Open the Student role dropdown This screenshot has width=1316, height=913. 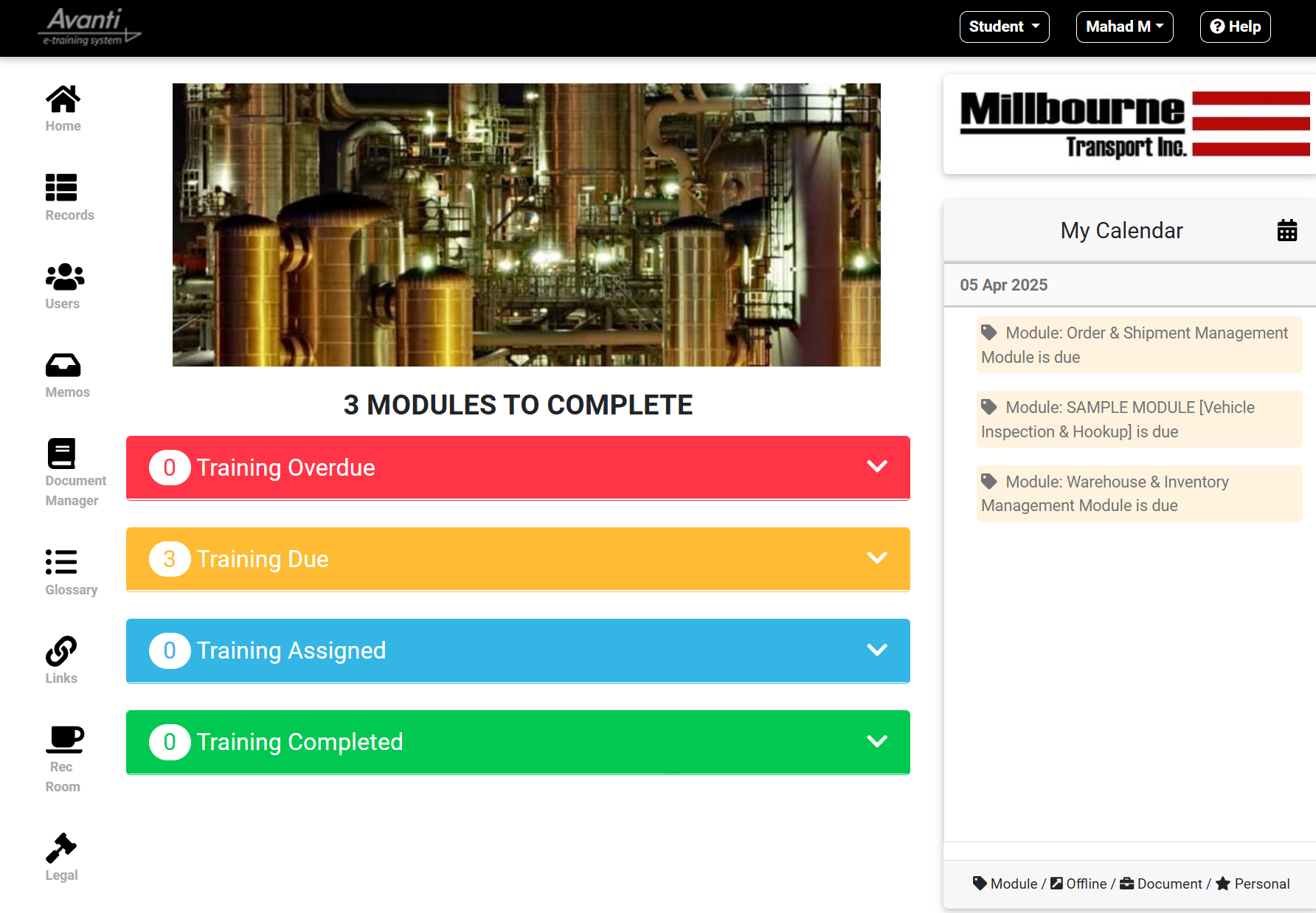coord(1005,27)
